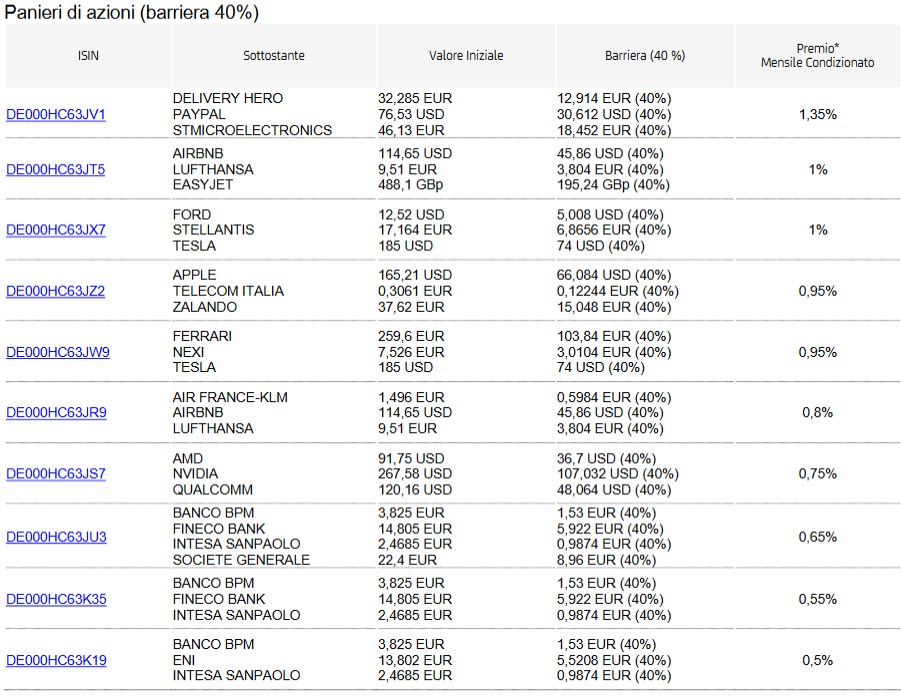Click the Barriera (40 %) column header
The height and width of the screenshot is (696, 901).
(x=645, y=56)
